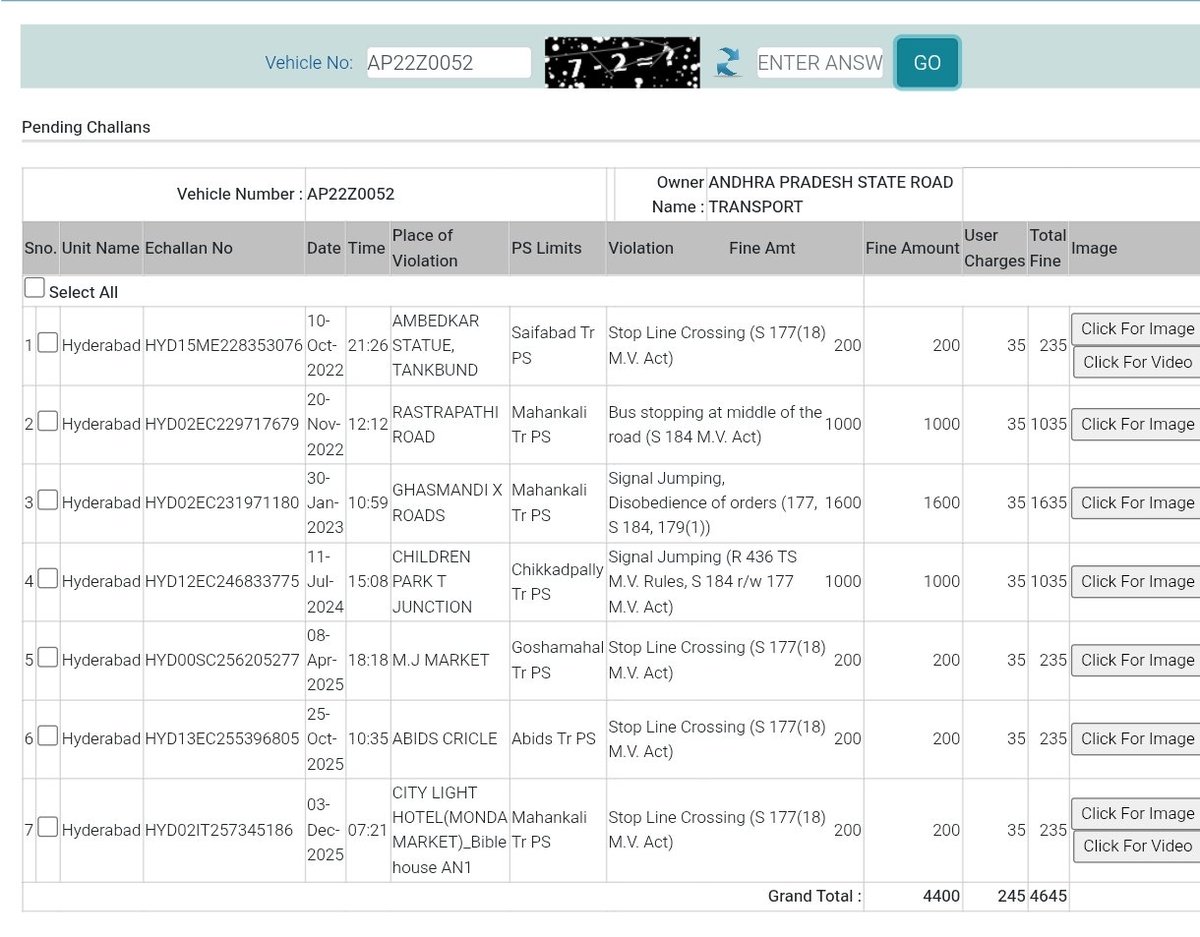Focus the ENTER ANSWER captcha field
The height and width of the screenshot is (937, 1200).
coord(820,62)
